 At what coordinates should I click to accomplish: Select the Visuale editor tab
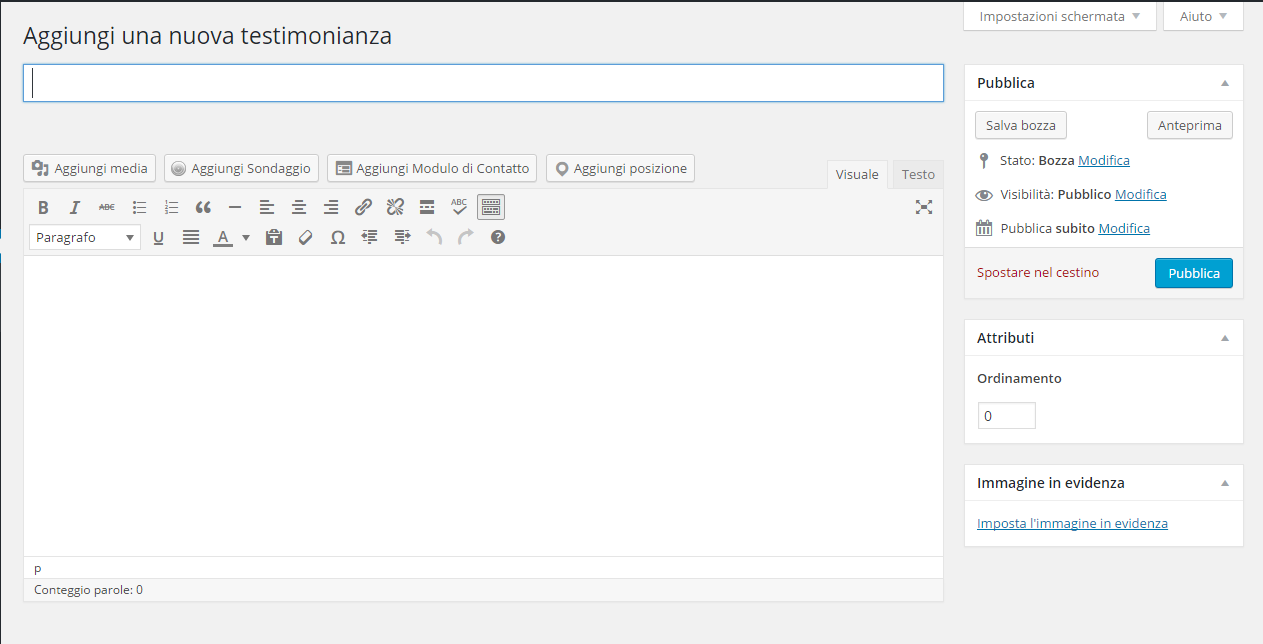point(857,174)
